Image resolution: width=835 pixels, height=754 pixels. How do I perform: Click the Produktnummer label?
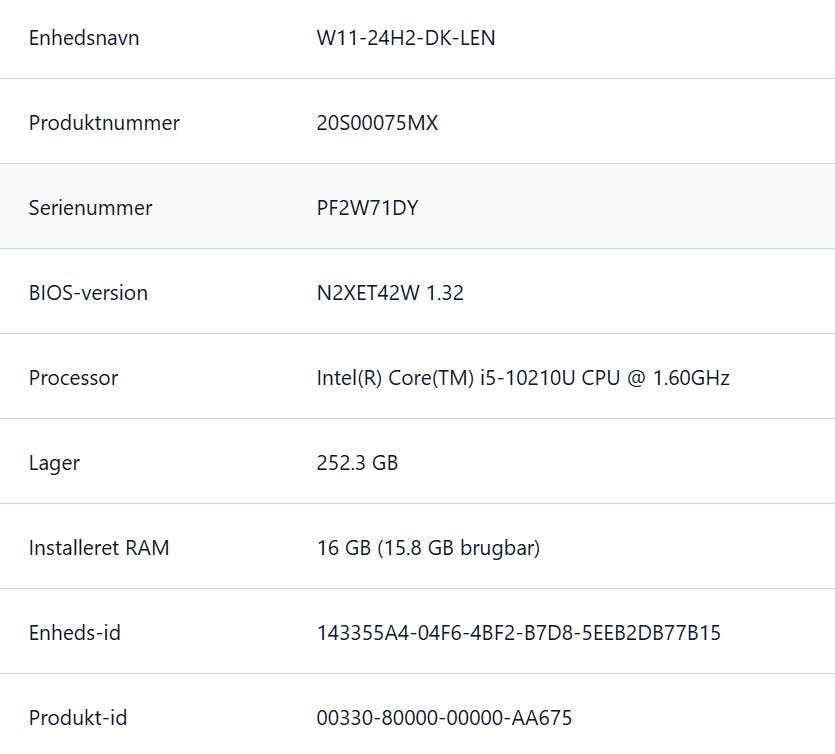[x=104, y=123]
